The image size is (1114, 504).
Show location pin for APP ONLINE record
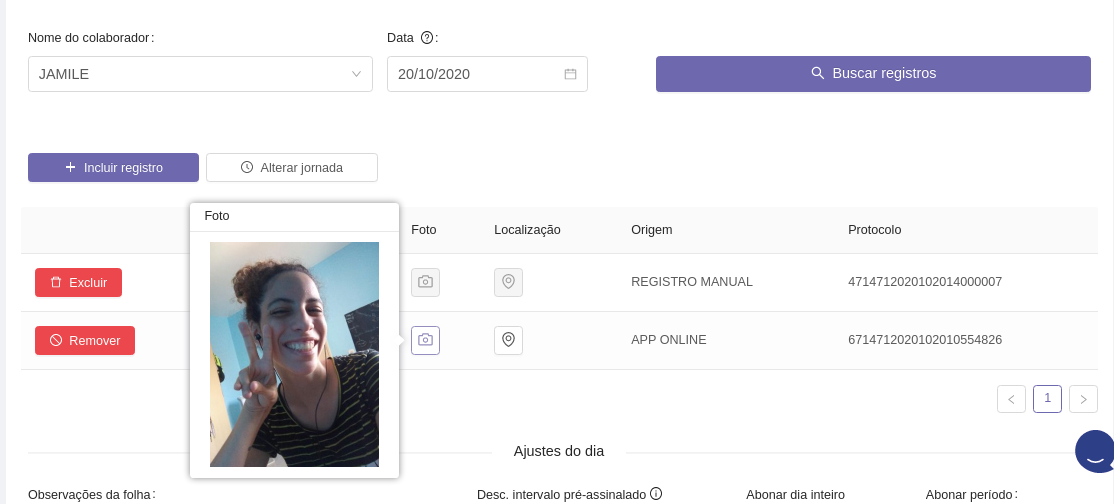coord(508,340)
